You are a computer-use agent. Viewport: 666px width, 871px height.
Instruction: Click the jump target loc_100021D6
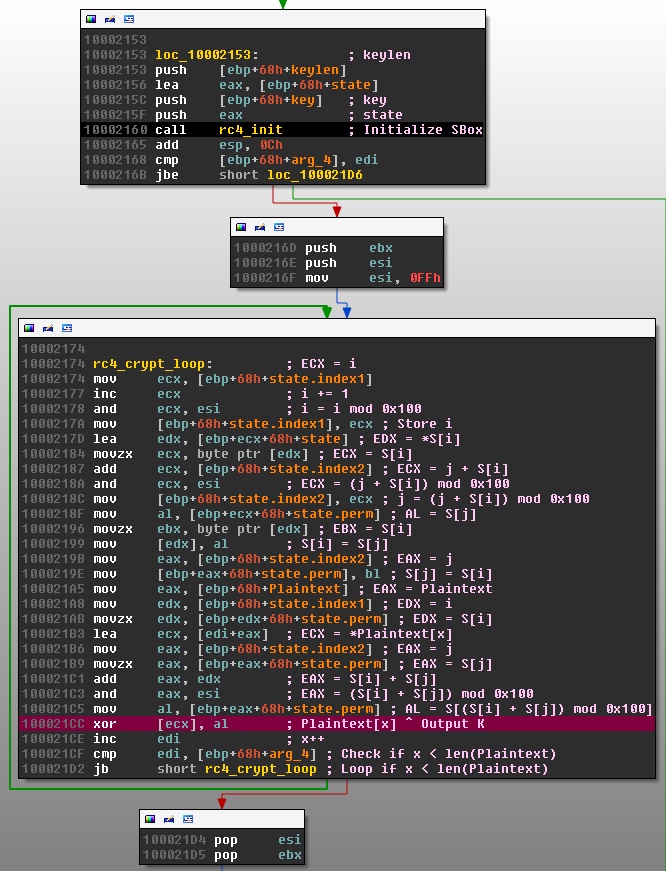point(314,175)
